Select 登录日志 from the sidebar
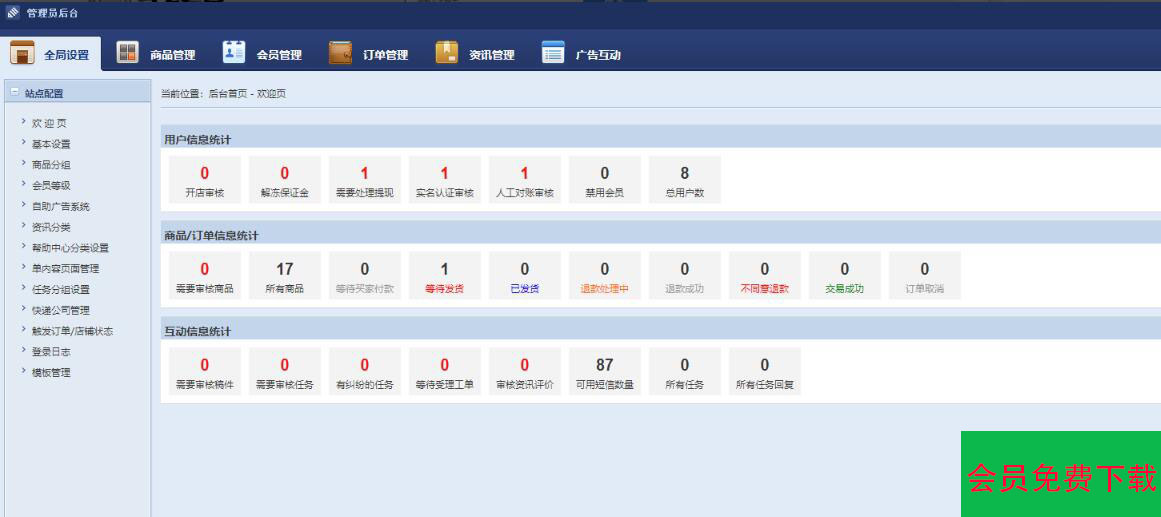 click(x=51, y=352)
